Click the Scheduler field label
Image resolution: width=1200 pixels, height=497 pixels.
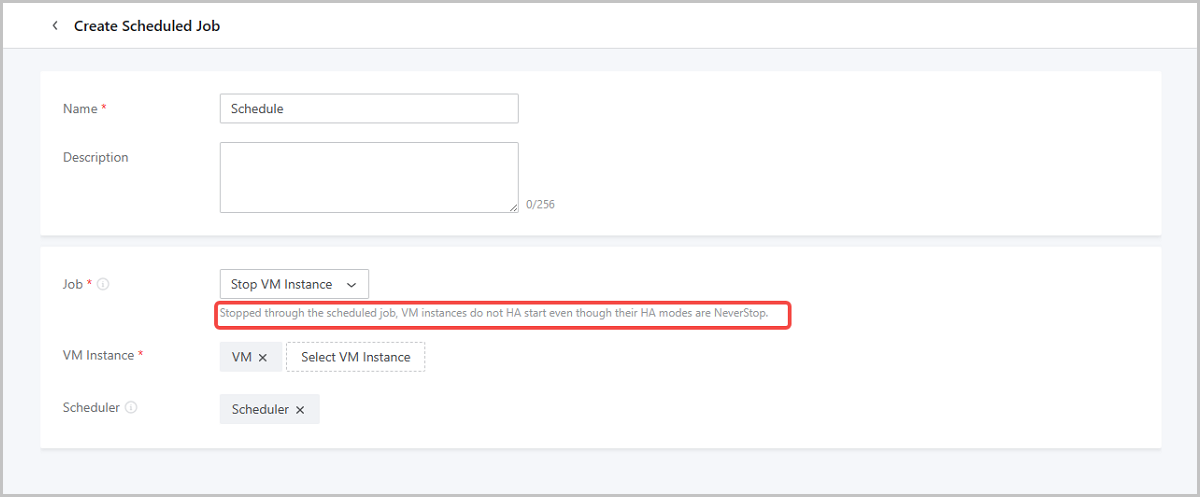pyautogui.click(x=91, y=408)
